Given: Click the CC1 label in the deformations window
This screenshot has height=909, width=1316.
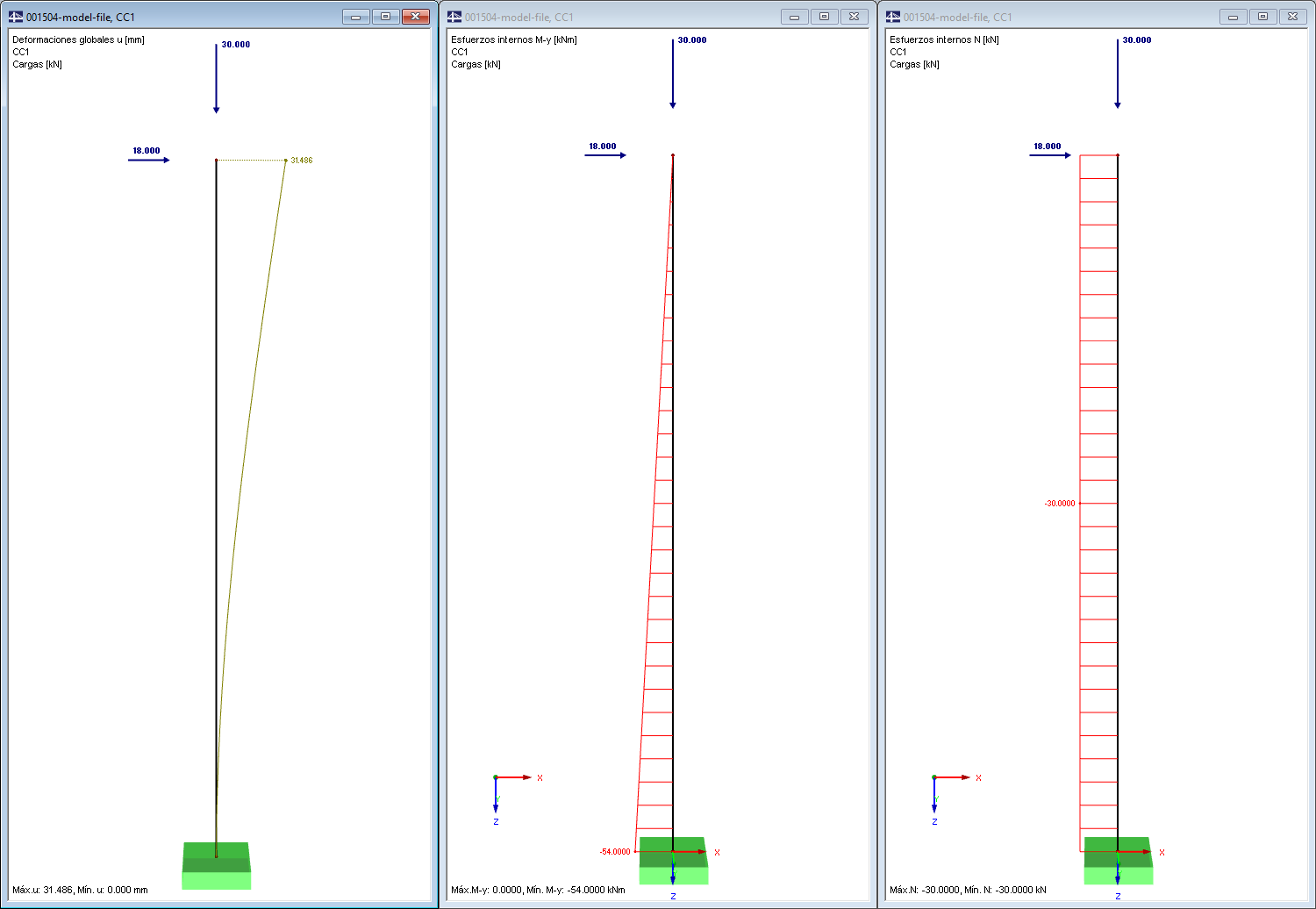Looking at the screenshot, I should pos(21,52).
